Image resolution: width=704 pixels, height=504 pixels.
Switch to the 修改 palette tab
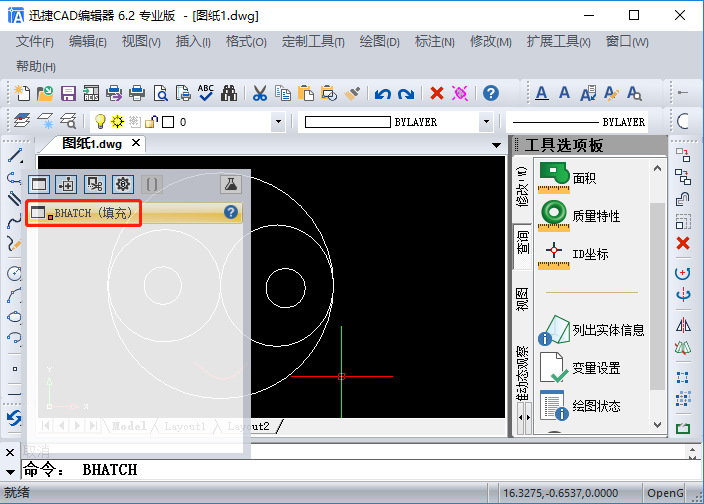(522, 187)
